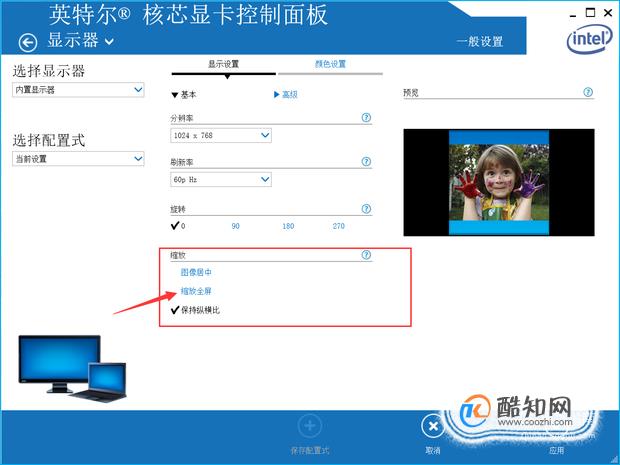
Task: Click the preview image of the girl
Action: pos(499,182)
